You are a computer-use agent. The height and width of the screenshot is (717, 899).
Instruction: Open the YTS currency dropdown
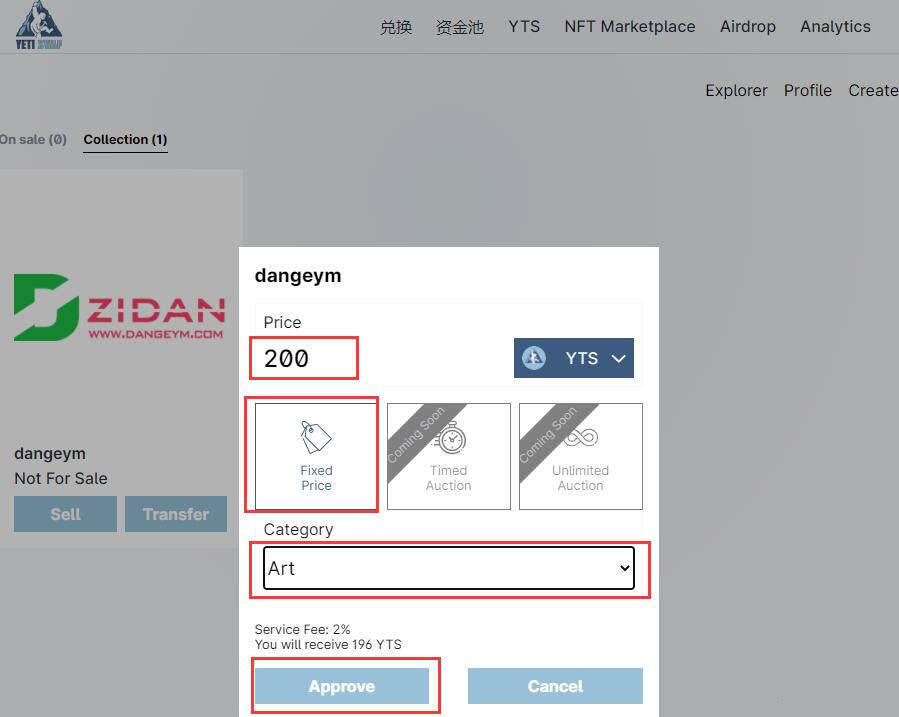pyautogui.click(x=573, y=358)
